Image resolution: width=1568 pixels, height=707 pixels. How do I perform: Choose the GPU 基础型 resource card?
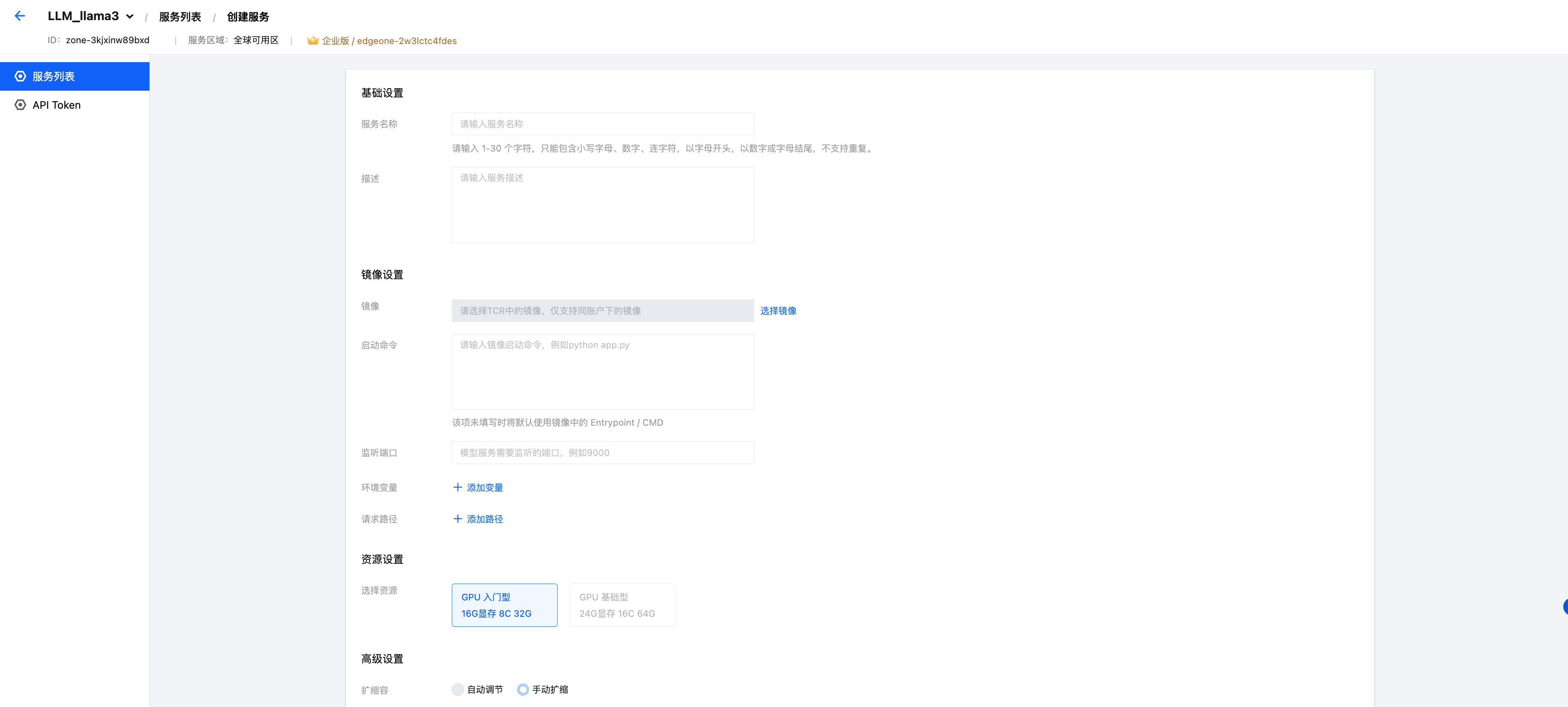click(621, 605)
